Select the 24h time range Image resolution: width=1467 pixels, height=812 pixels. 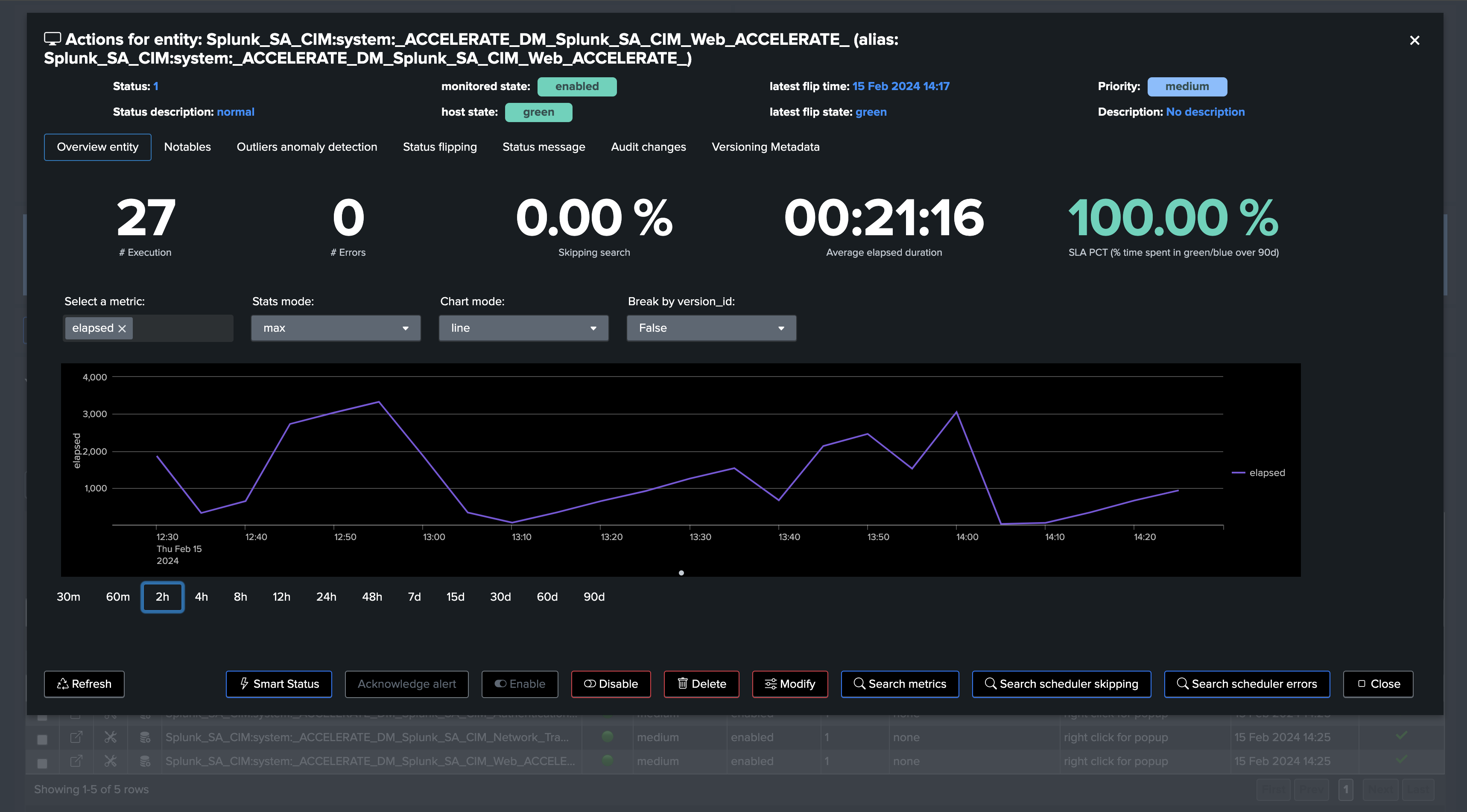click(x=326, y=597)
